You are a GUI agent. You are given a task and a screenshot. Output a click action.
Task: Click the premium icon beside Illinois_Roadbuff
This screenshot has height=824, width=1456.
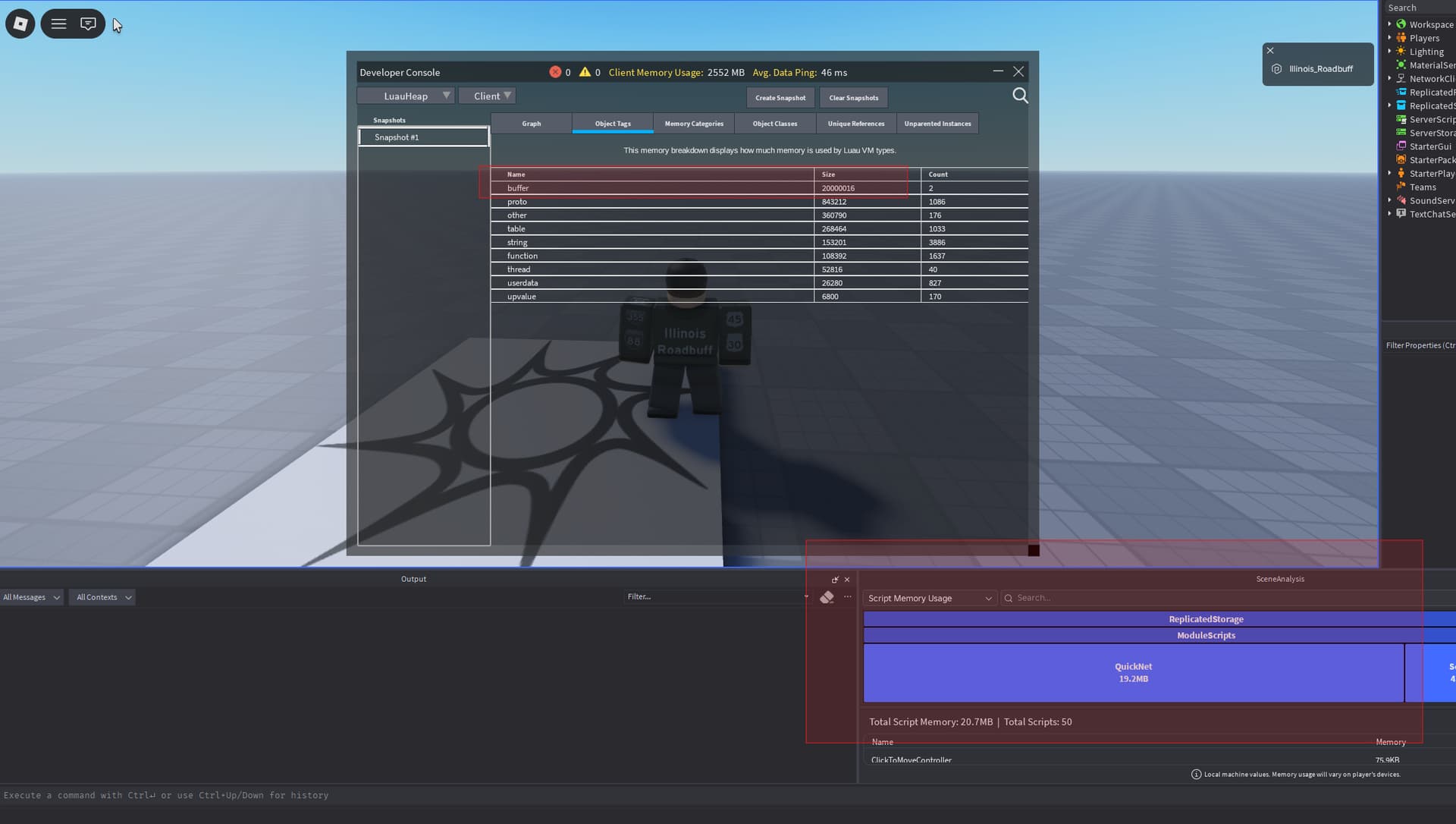1276,69
